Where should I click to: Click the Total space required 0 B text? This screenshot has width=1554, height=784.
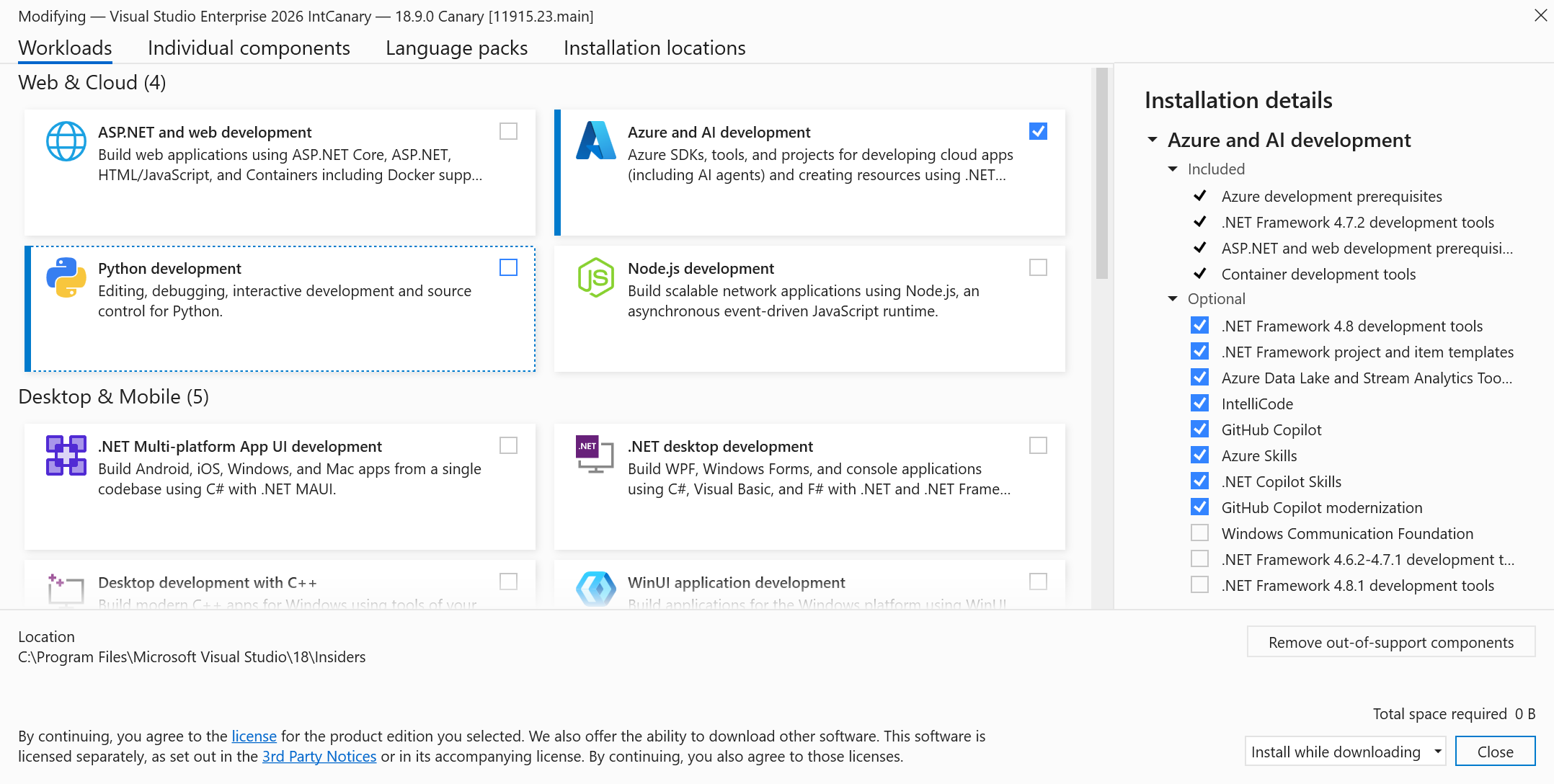[x=1454, y=713]
